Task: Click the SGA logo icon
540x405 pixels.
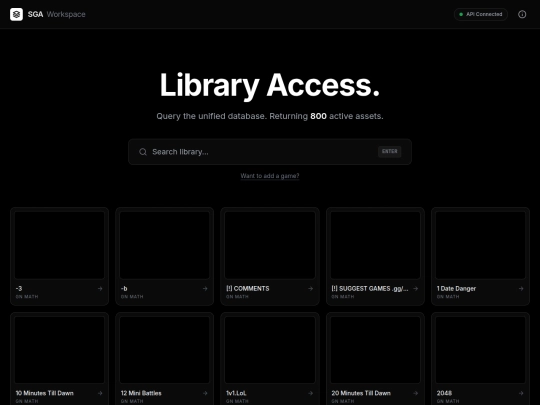Action: click(x=17, y=14)
